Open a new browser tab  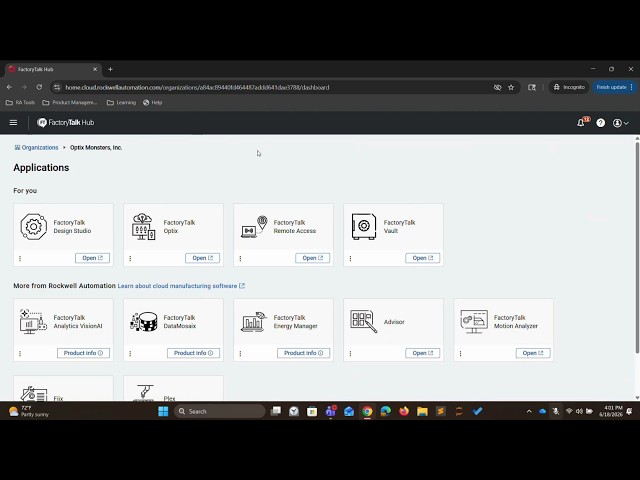110,69
